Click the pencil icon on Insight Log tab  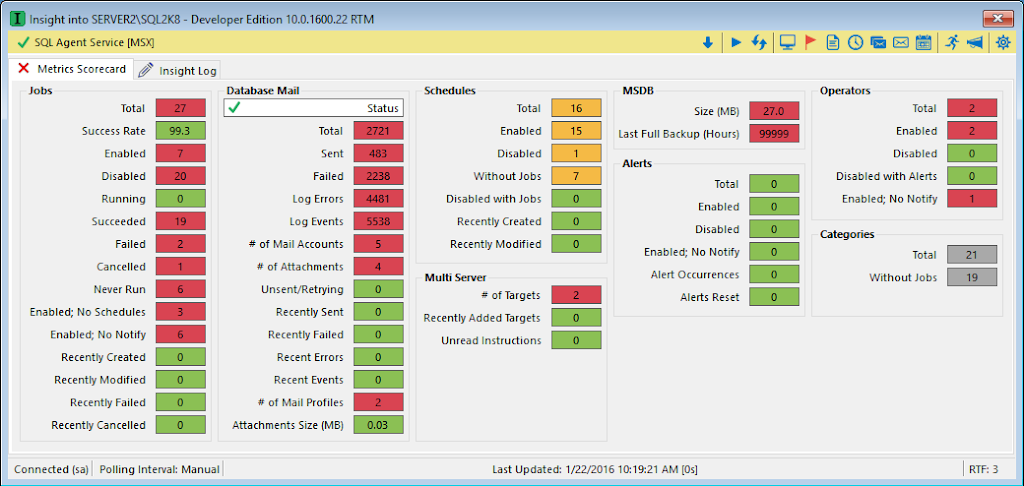(146, 70)
